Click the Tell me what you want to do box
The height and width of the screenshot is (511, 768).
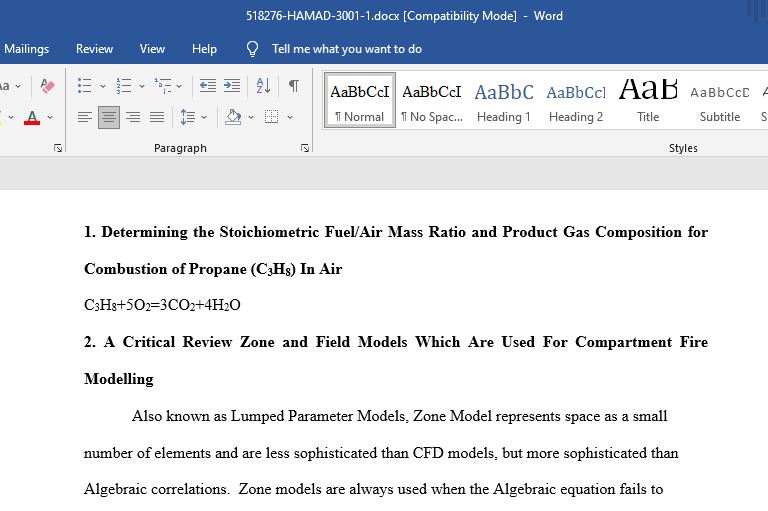pos(347,49)
